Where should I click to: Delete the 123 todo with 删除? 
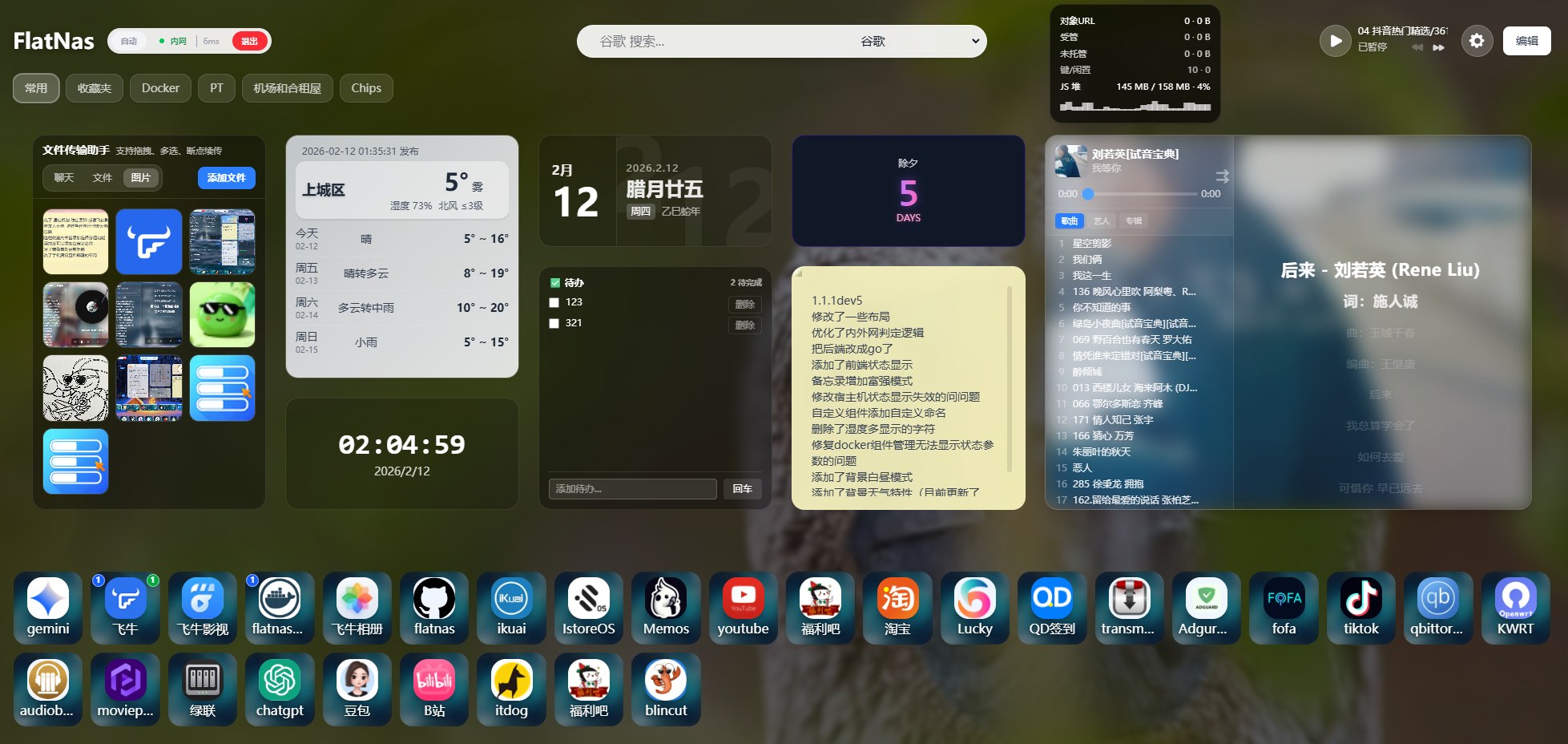(x=745, y=305)
